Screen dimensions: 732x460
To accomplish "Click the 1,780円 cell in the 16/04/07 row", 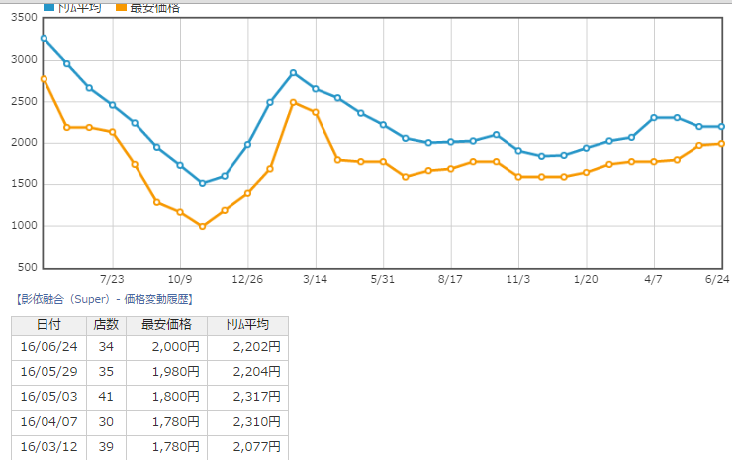I will coord(167,422).
